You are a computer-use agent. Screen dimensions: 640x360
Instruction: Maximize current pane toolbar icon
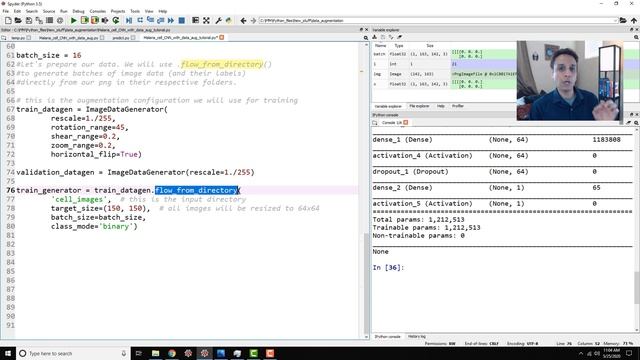tap(196, 20)
